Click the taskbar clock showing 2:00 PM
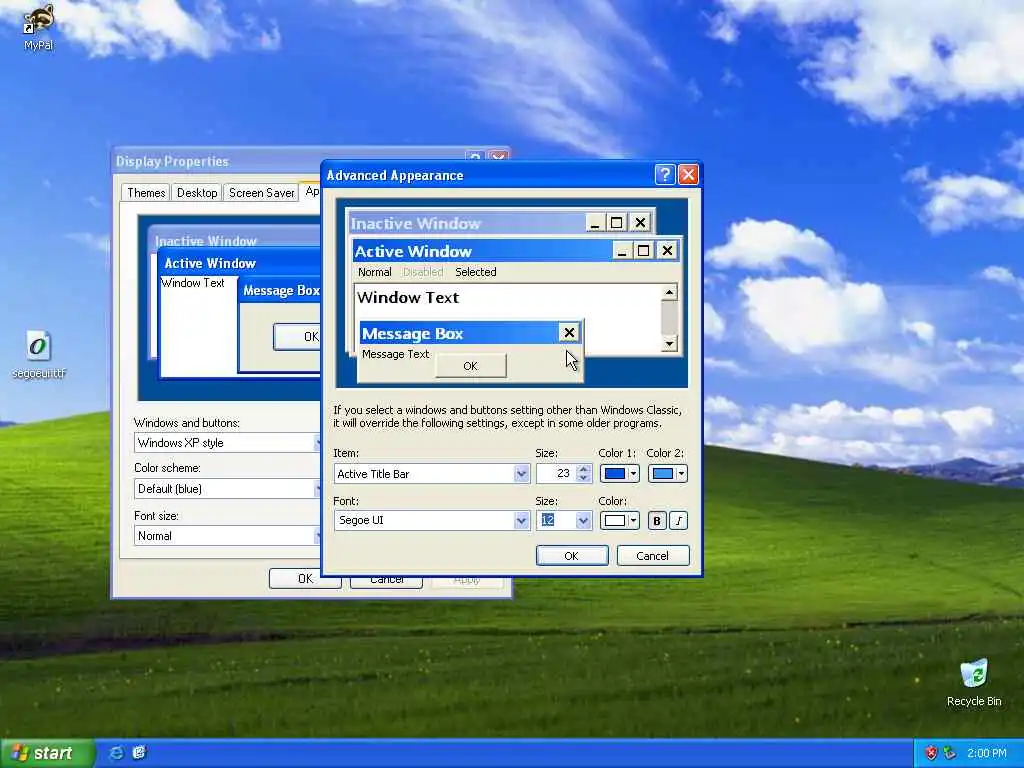Image resolution: width=1024 pixels, height=768 pixels. click(987, 753)
